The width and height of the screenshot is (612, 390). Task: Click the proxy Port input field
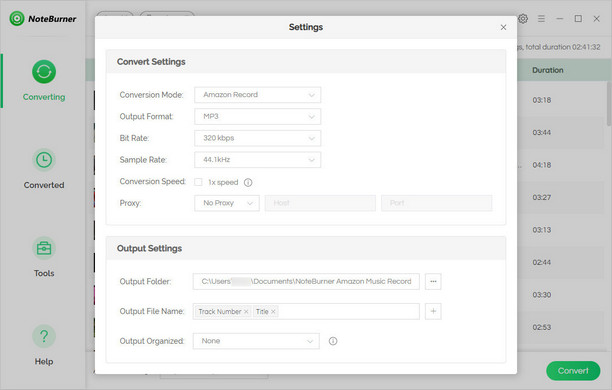coord(436,203)
